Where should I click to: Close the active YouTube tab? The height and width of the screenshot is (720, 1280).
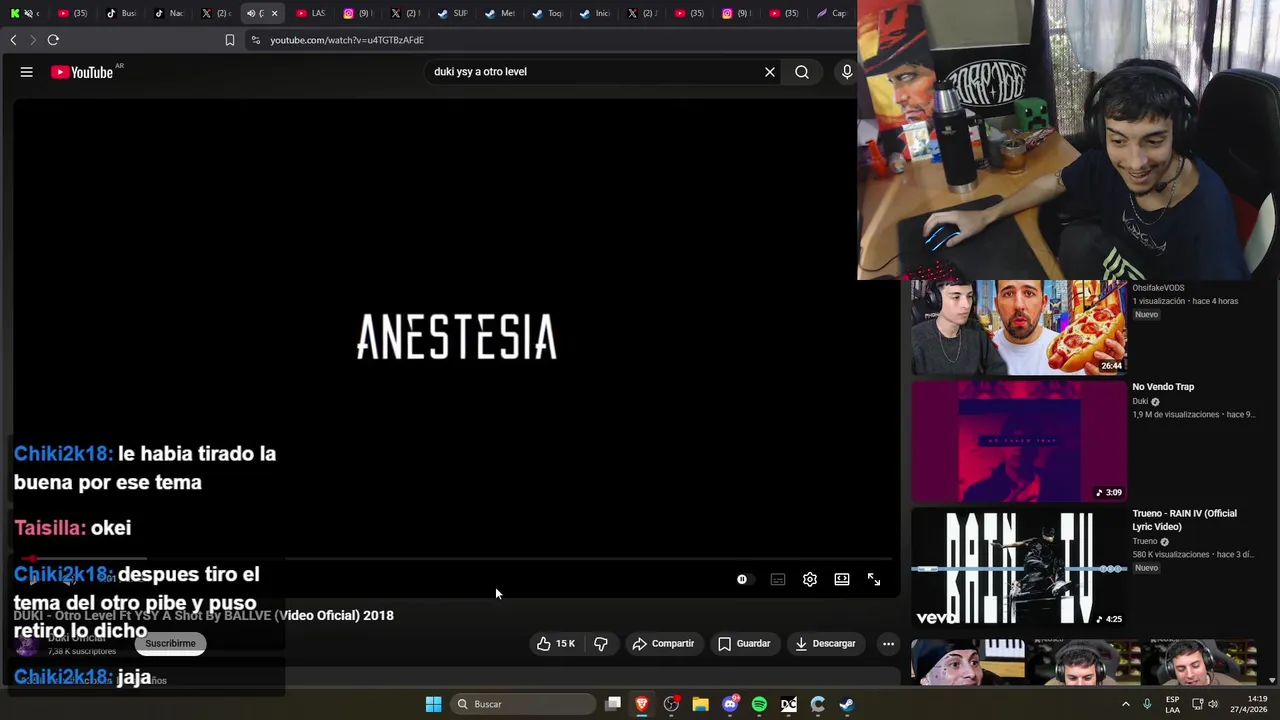tap(275, 13)
